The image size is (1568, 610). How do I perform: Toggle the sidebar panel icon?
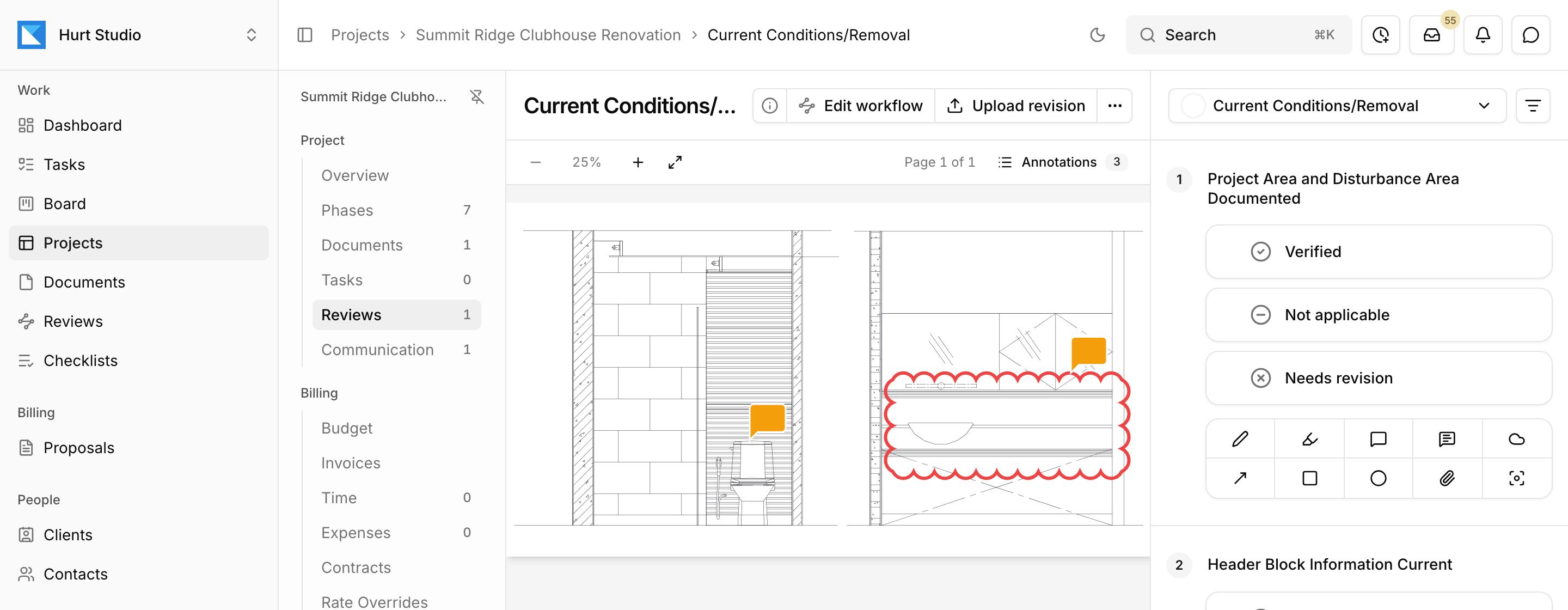[305, 35]
